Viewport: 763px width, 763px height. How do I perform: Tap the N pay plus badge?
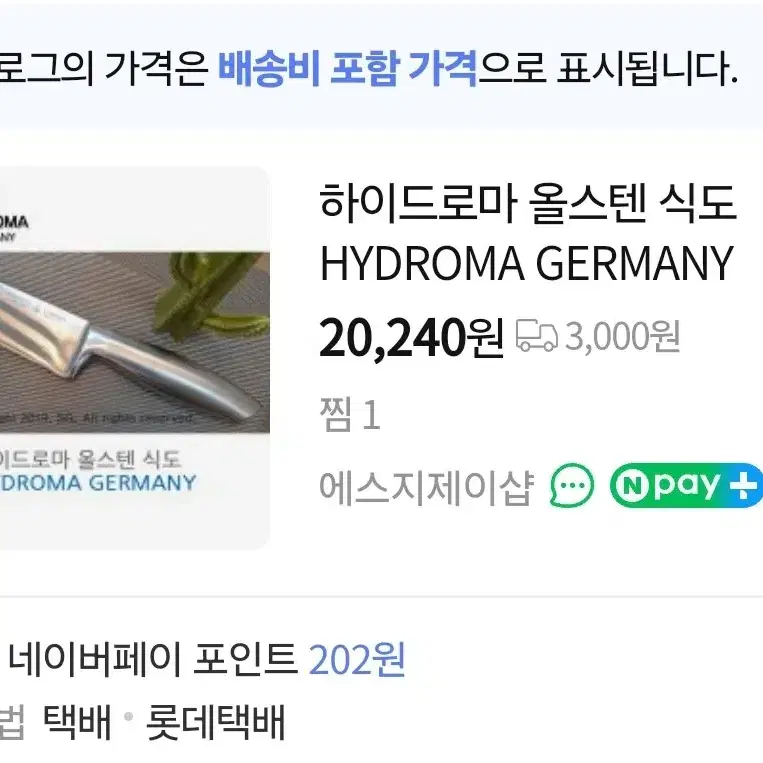tap(686, 485)
